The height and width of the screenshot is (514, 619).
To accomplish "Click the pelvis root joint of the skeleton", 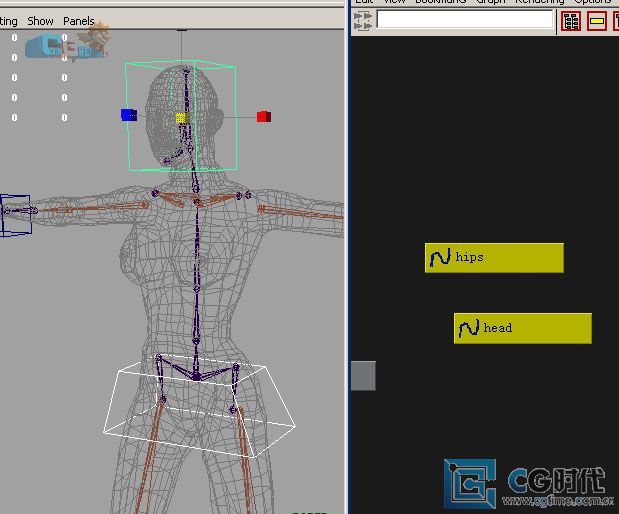I will (196, 376).
